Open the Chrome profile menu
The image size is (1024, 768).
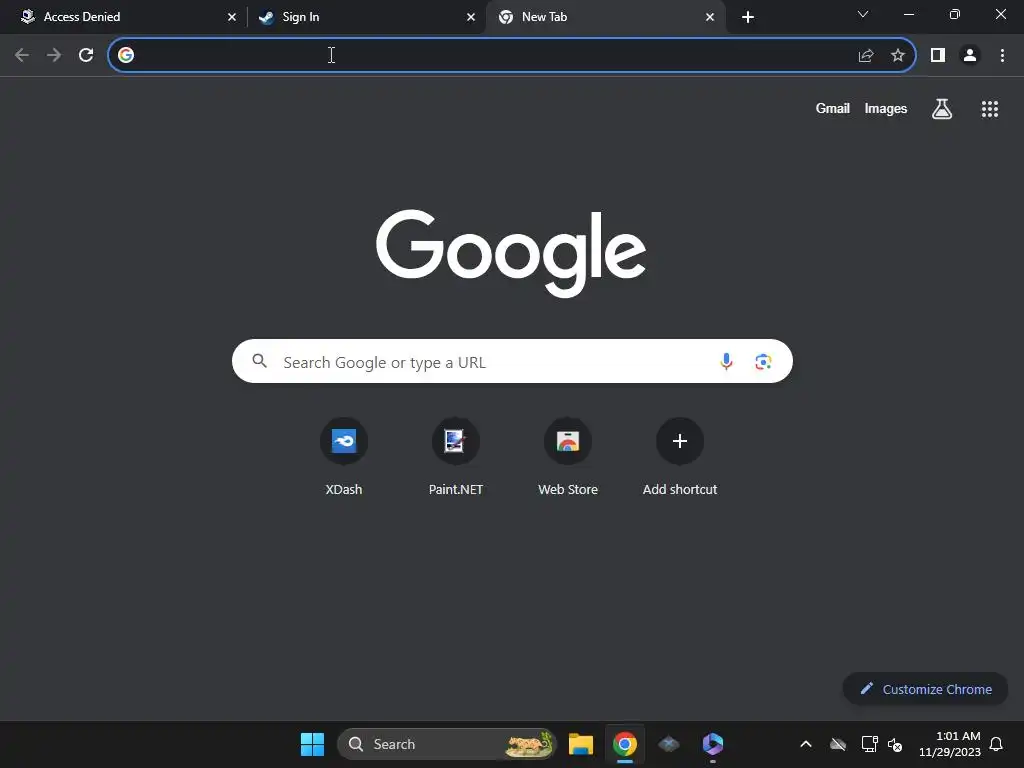pyautogui.click(x=970, y=56)
